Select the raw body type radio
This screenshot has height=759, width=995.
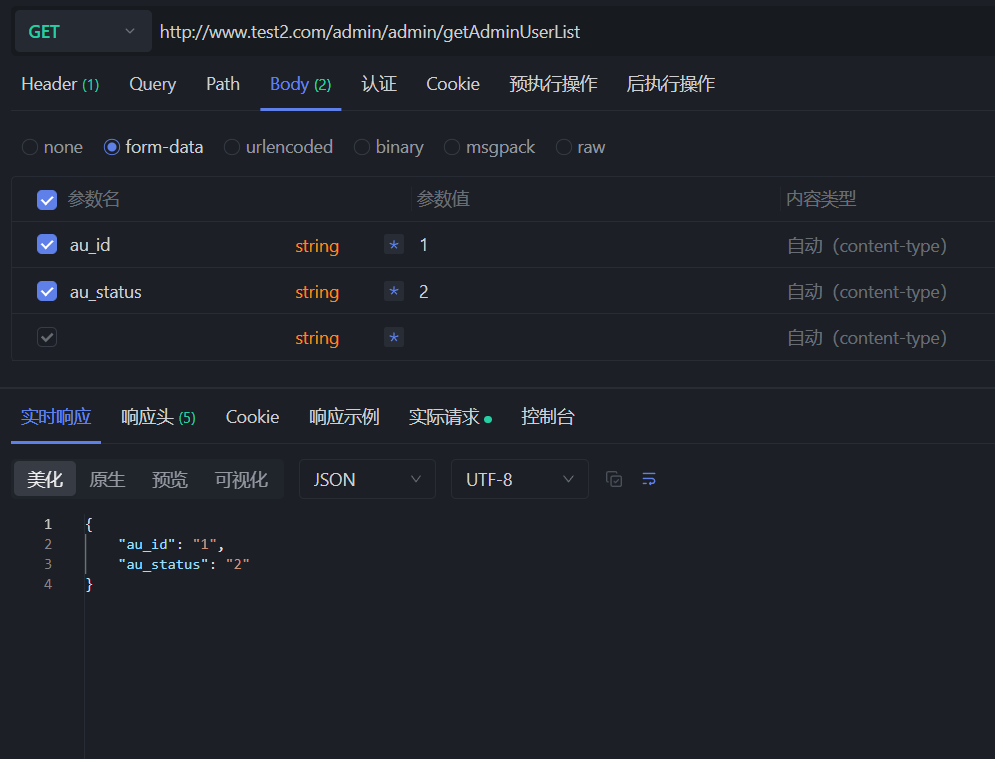[564, 147]
